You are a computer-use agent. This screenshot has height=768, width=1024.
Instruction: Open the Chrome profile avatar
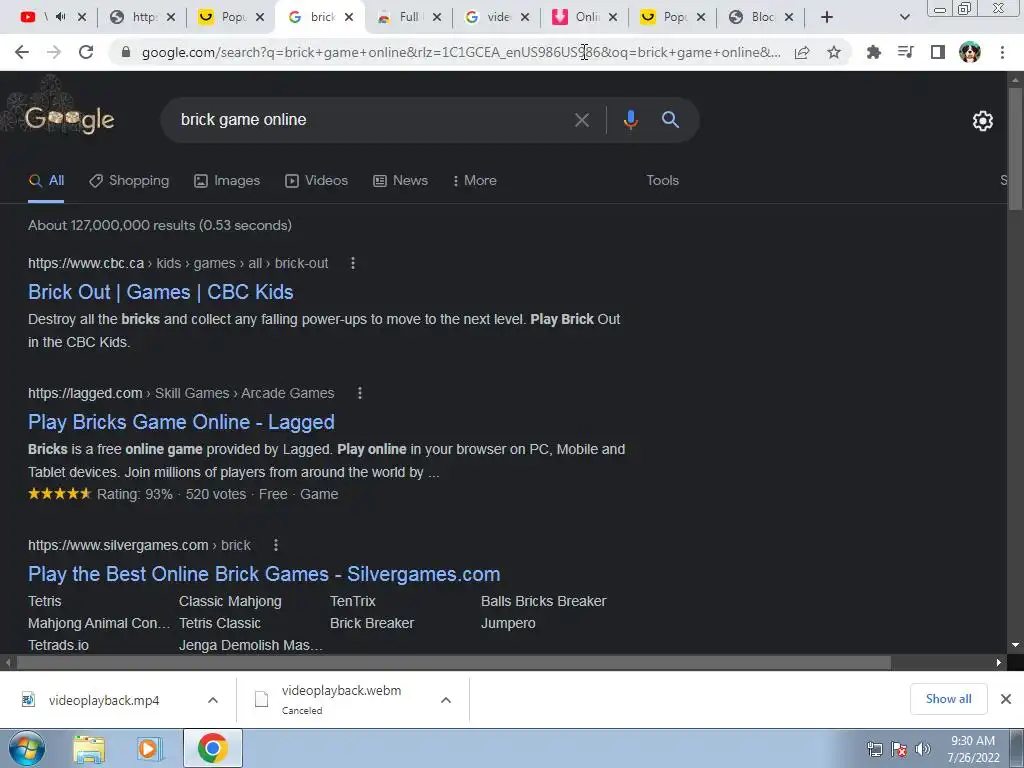coord(970,52)
